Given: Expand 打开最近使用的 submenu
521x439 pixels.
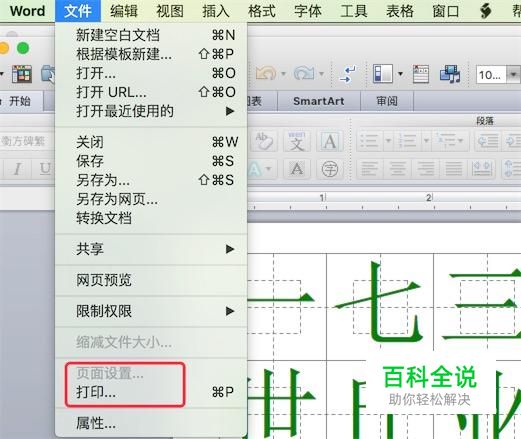Looking at the screenshot, I should (x=151, y=111).
